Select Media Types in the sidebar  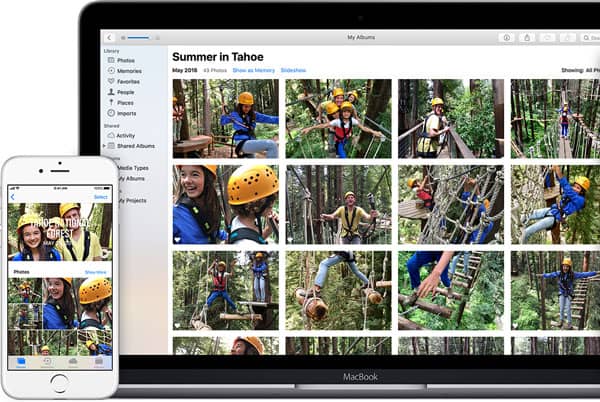133,168
